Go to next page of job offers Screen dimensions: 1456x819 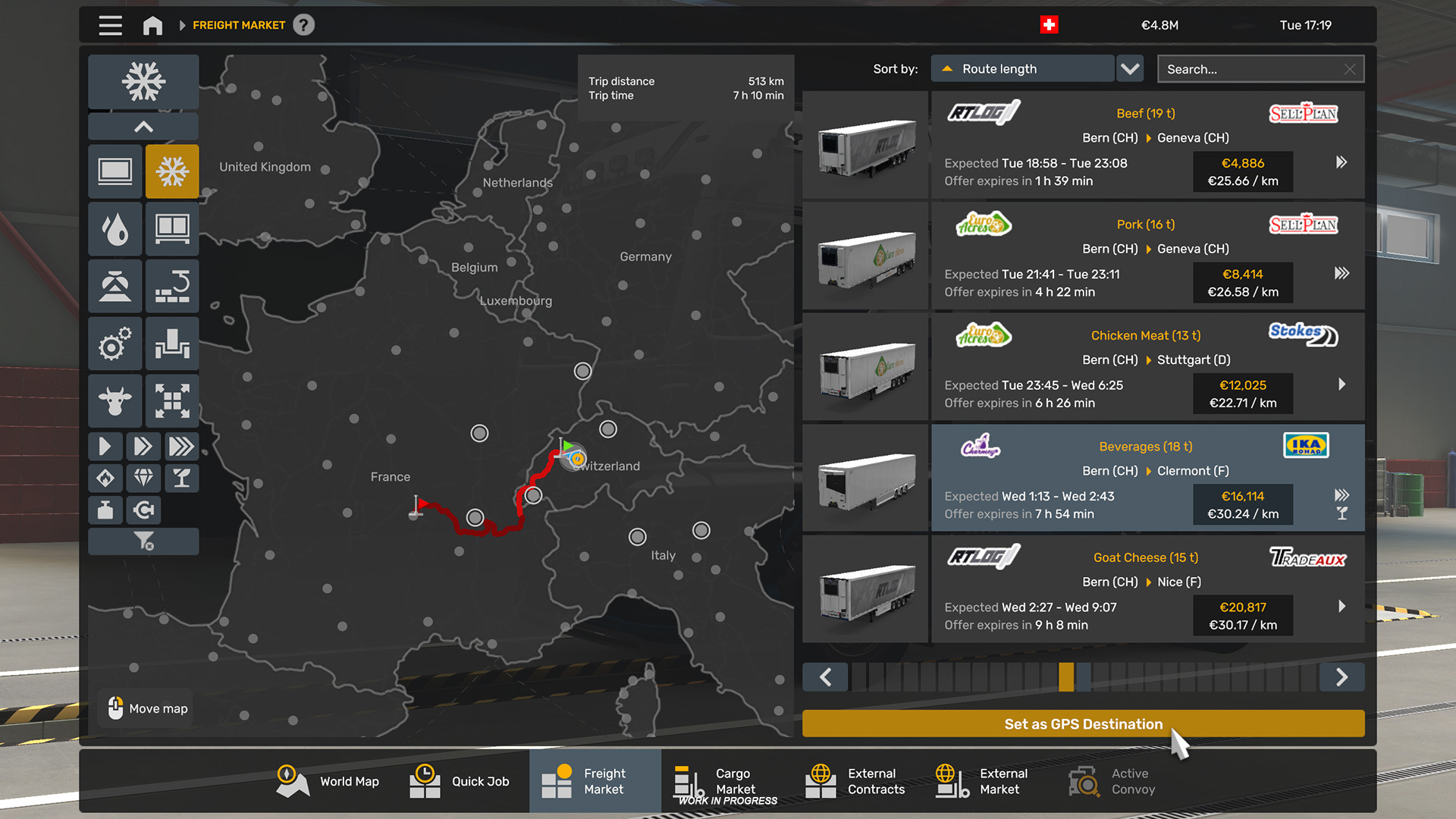pos(1341,676)
